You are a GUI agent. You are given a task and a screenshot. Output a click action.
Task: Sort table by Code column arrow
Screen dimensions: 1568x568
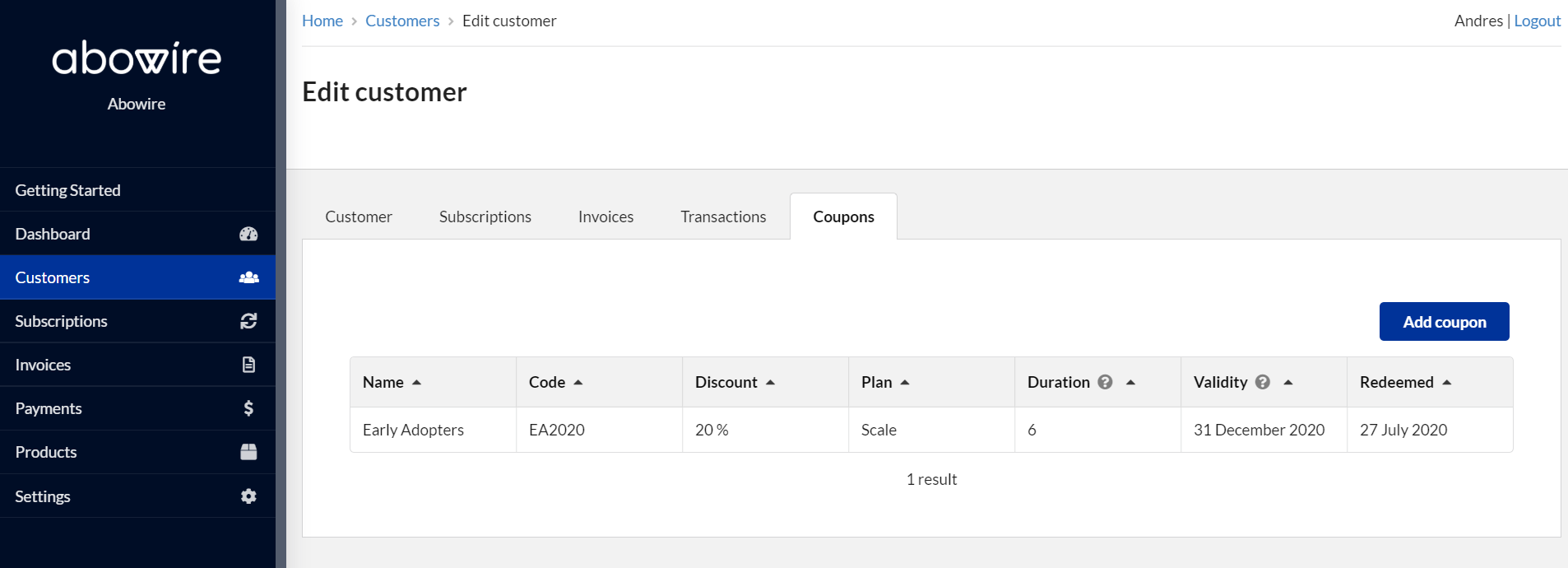[578, 383]
